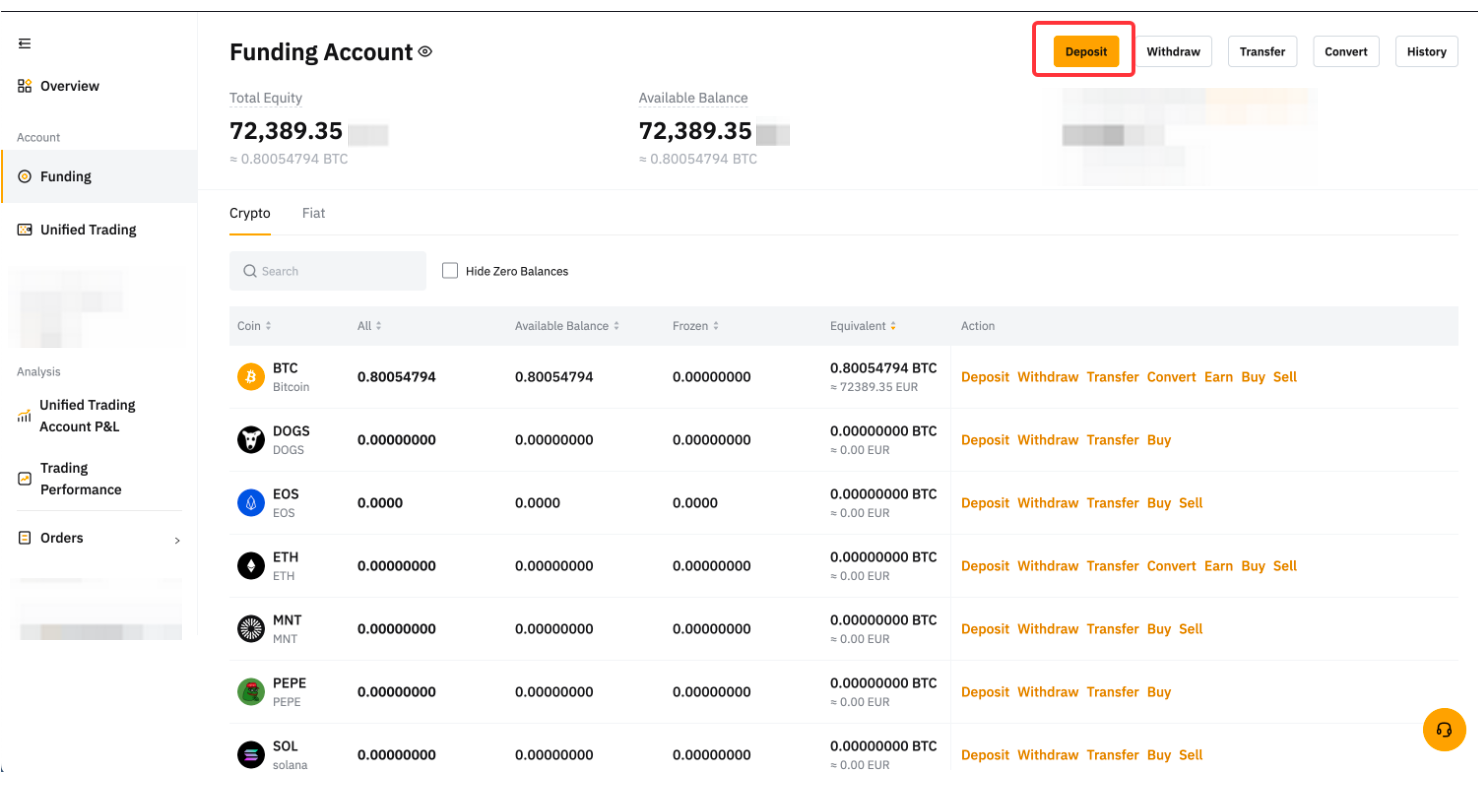Enable the Hide Zero Balances checkbox
1478x792 pixels.
tap(450, 271)
